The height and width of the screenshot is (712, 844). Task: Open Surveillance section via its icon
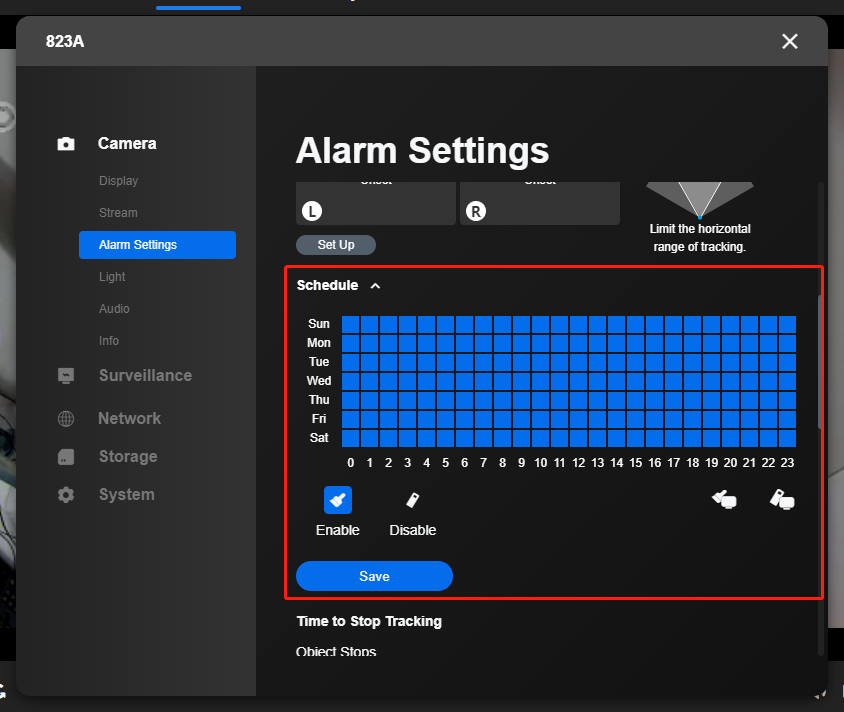66,376
